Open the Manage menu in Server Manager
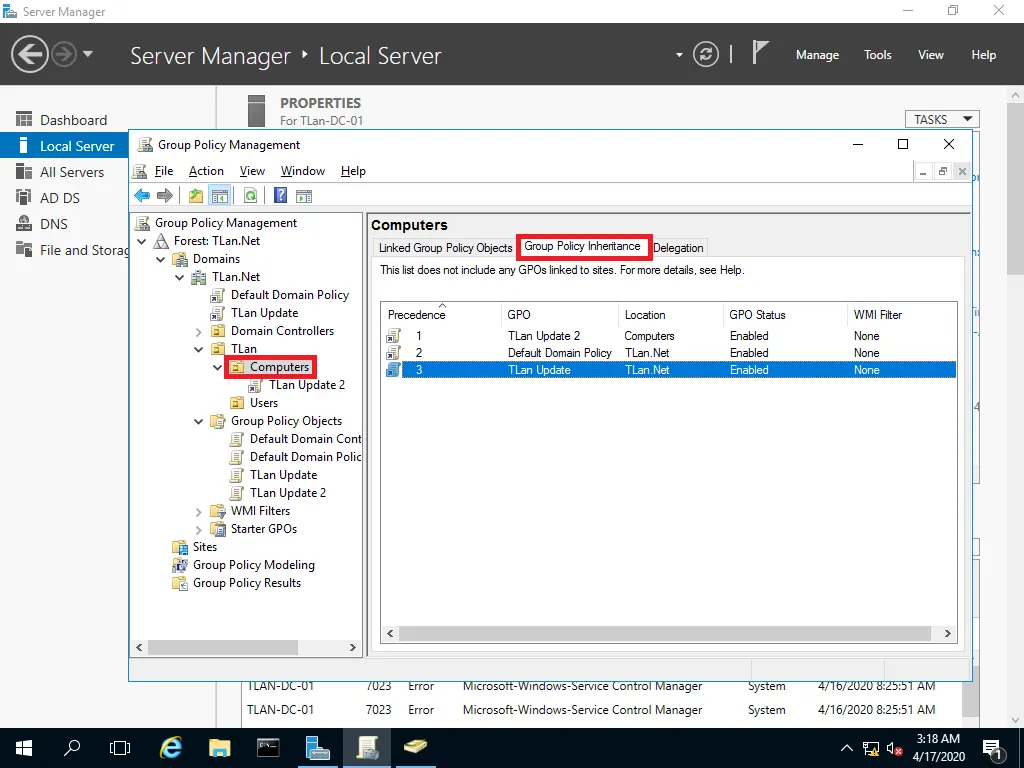 click(817, 55)
